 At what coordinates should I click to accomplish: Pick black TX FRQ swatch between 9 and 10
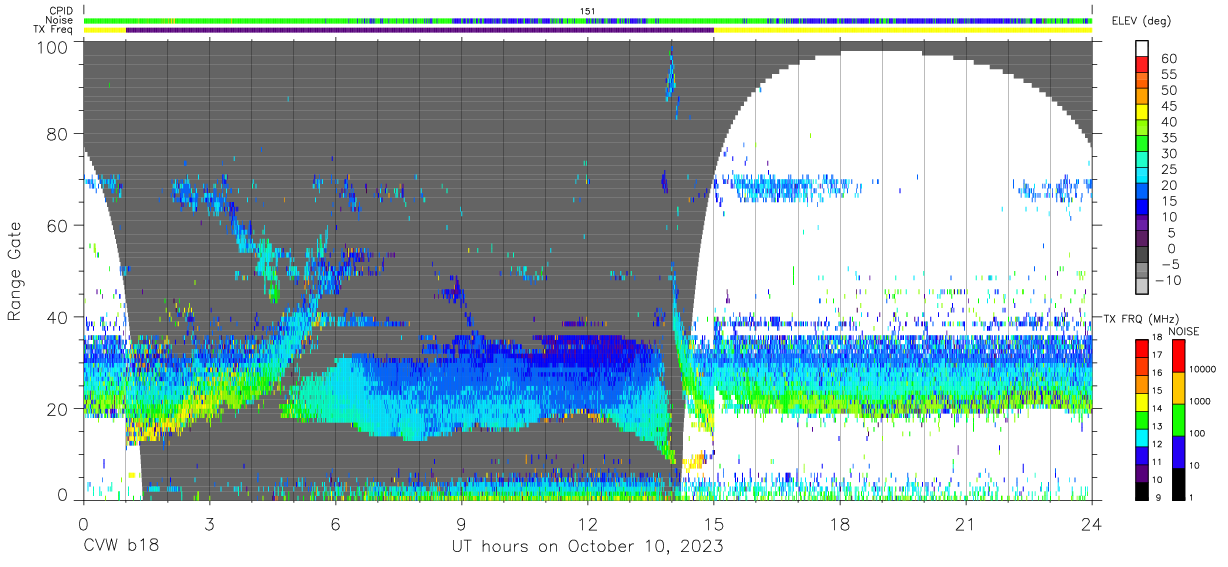(x=1144, y=491)
